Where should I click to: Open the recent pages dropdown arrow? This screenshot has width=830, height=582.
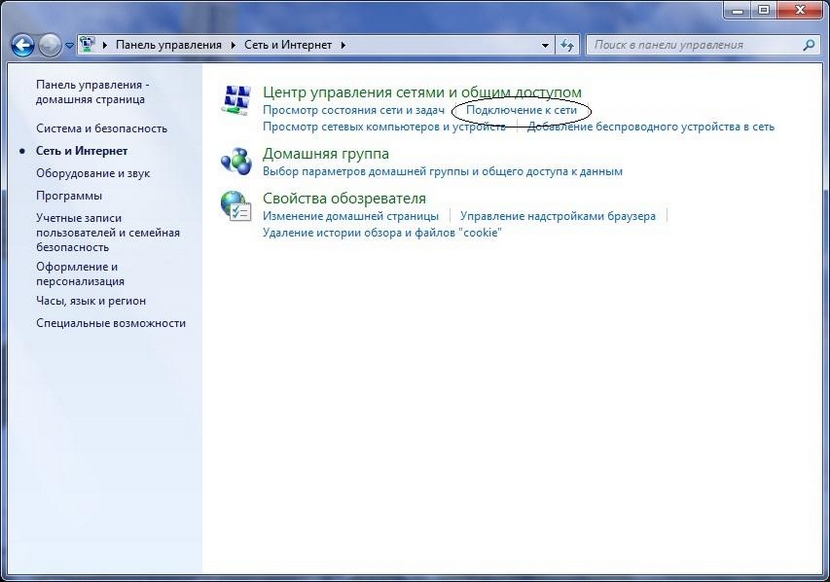click(69, 46)
